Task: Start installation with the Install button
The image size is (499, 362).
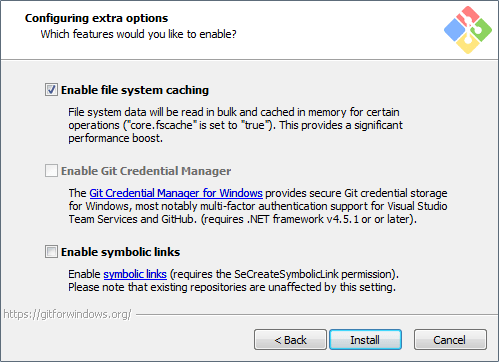Action: pos(365,340)
